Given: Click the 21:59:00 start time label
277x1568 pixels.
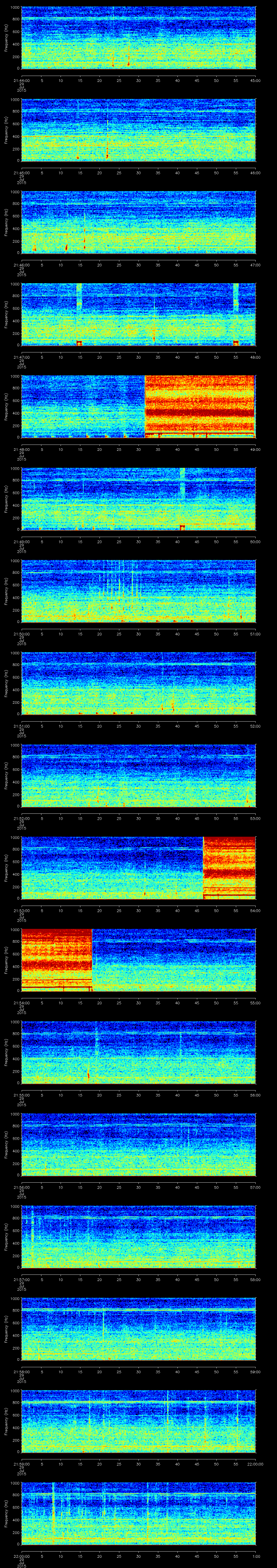Looking at the screenshot, I should [x=21, y=1464].
